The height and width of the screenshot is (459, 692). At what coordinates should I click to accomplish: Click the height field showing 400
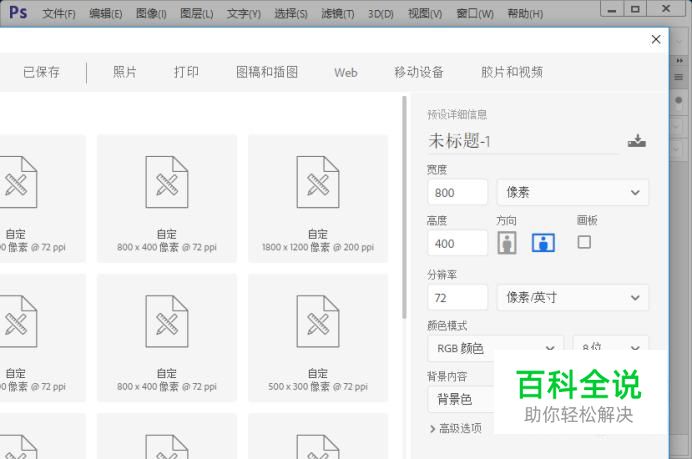coord(458,243)
